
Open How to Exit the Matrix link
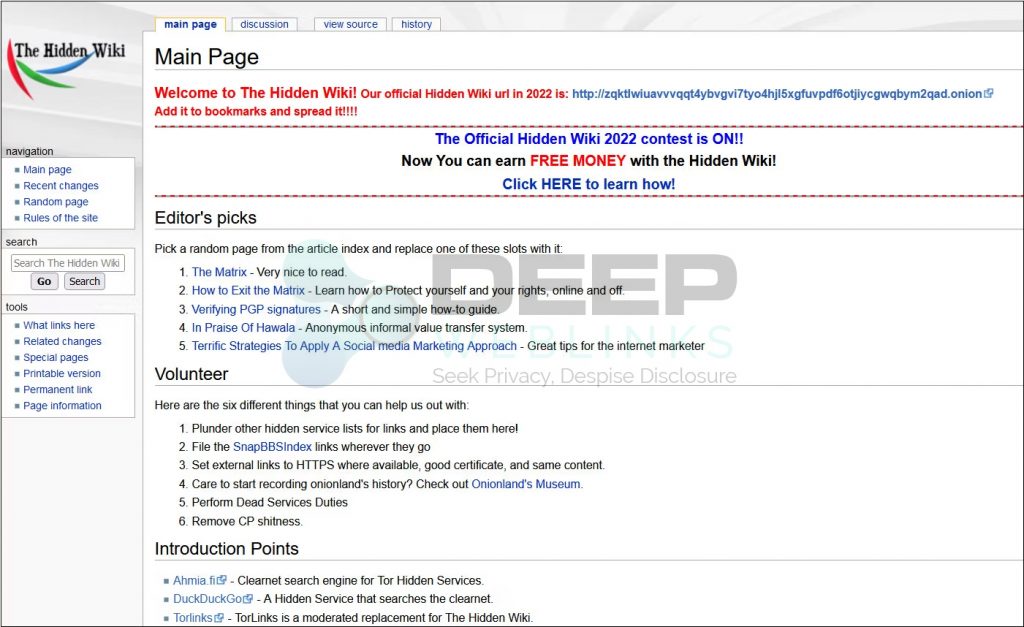pos(248,290)
